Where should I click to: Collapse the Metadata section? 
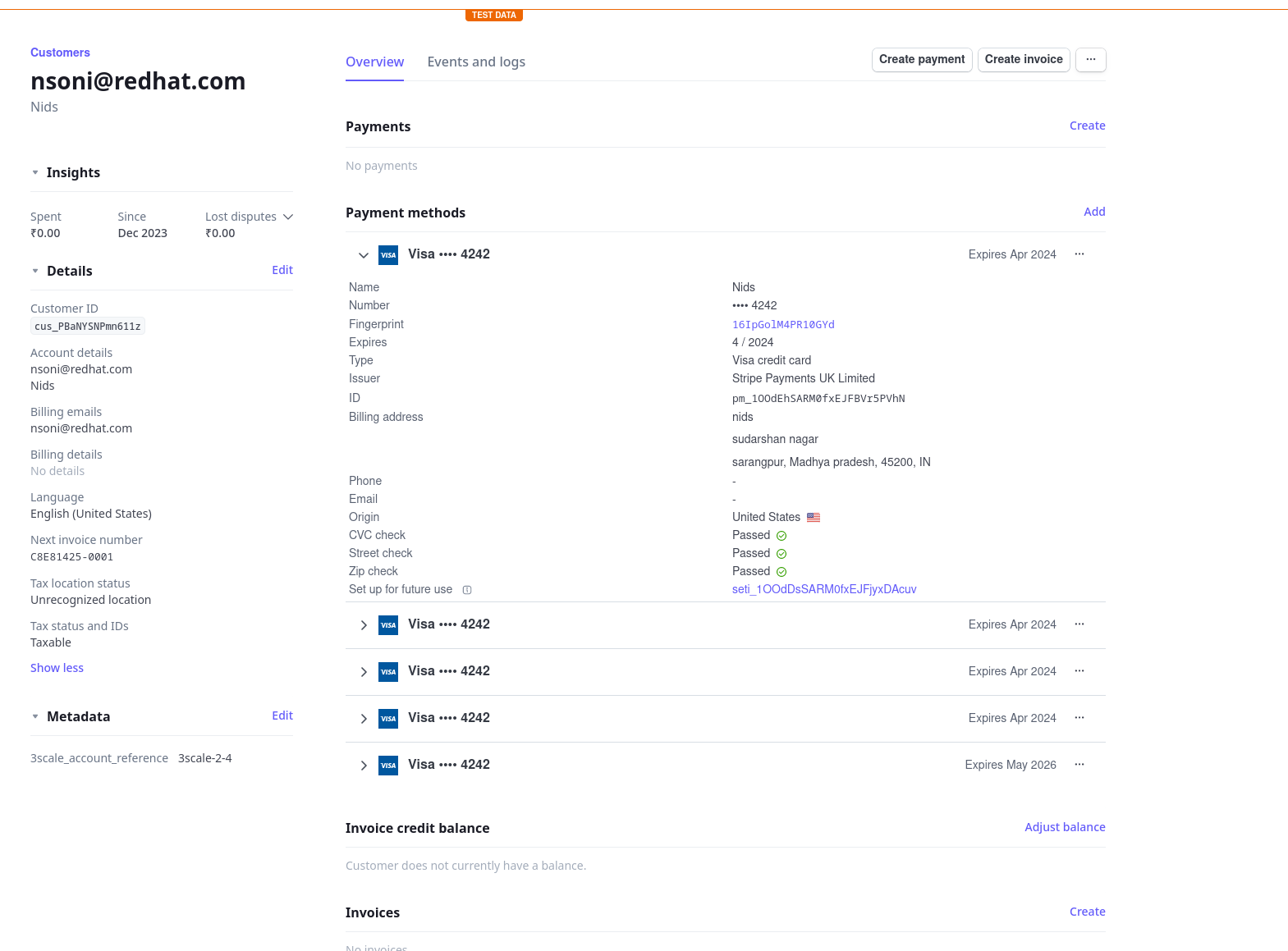pyautogui.click(x=35, y=716)
